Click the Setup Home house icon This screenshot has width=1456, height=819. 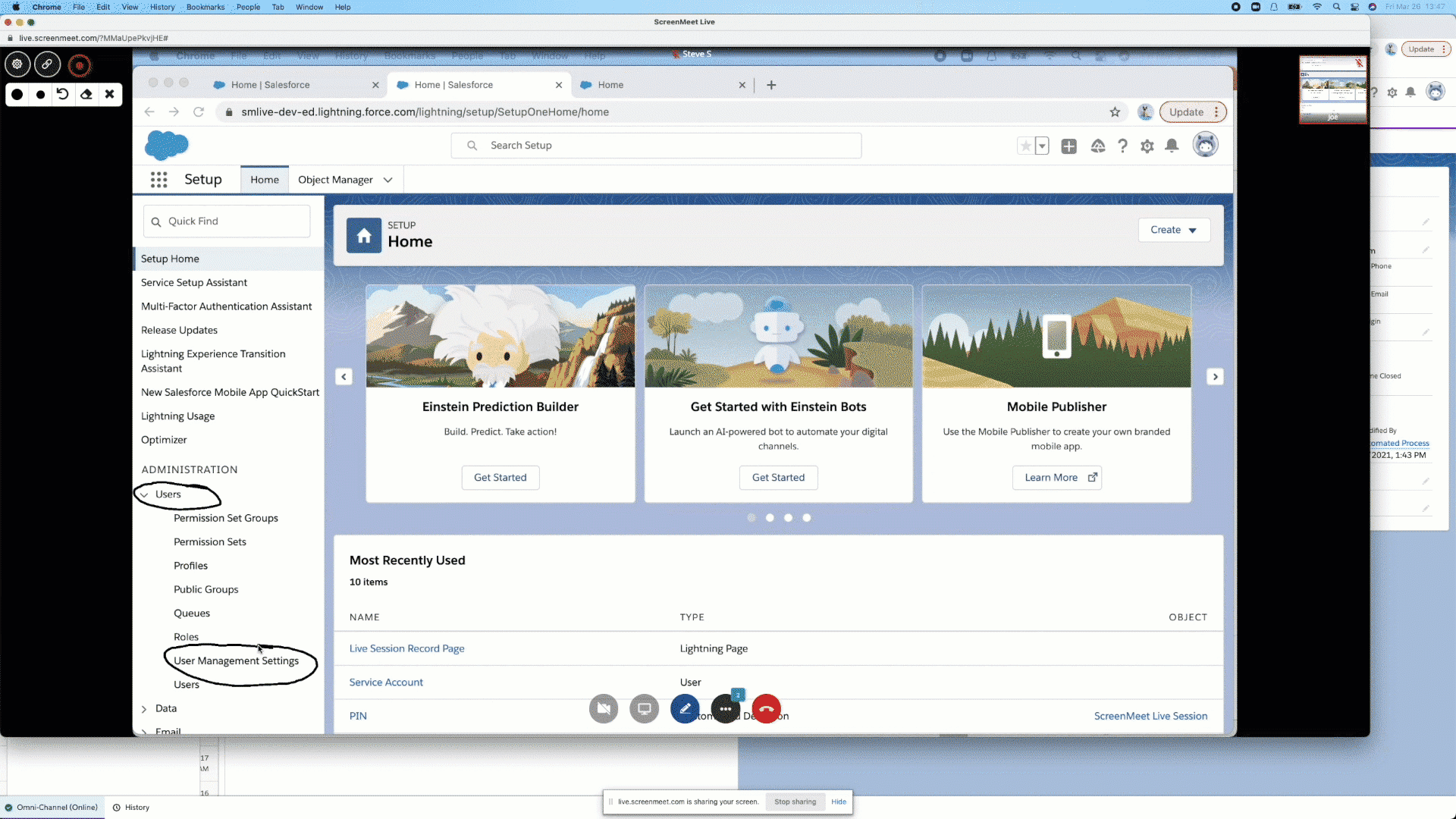click(x=364, y=236)
